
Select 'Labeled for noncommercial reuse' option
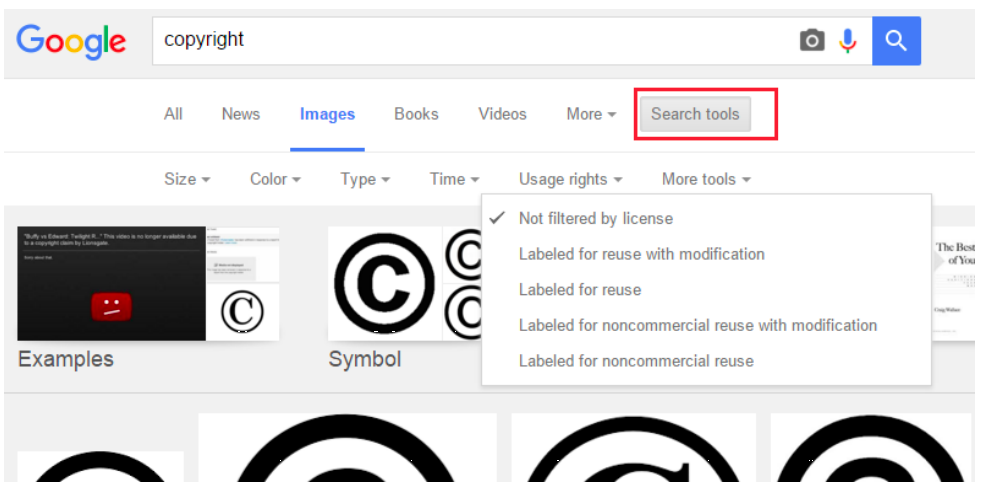pyautogui.click(x=636, y=361)
